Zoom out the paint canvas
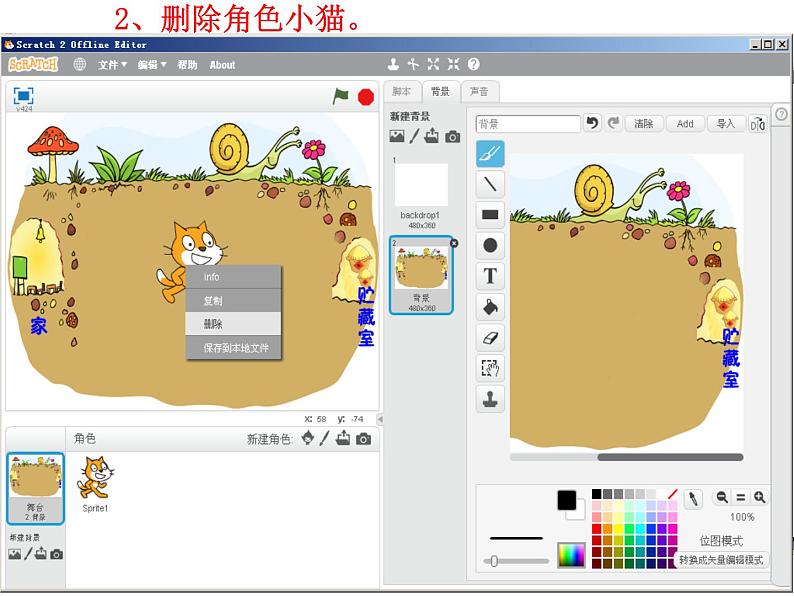 click(x=722, y=497)
